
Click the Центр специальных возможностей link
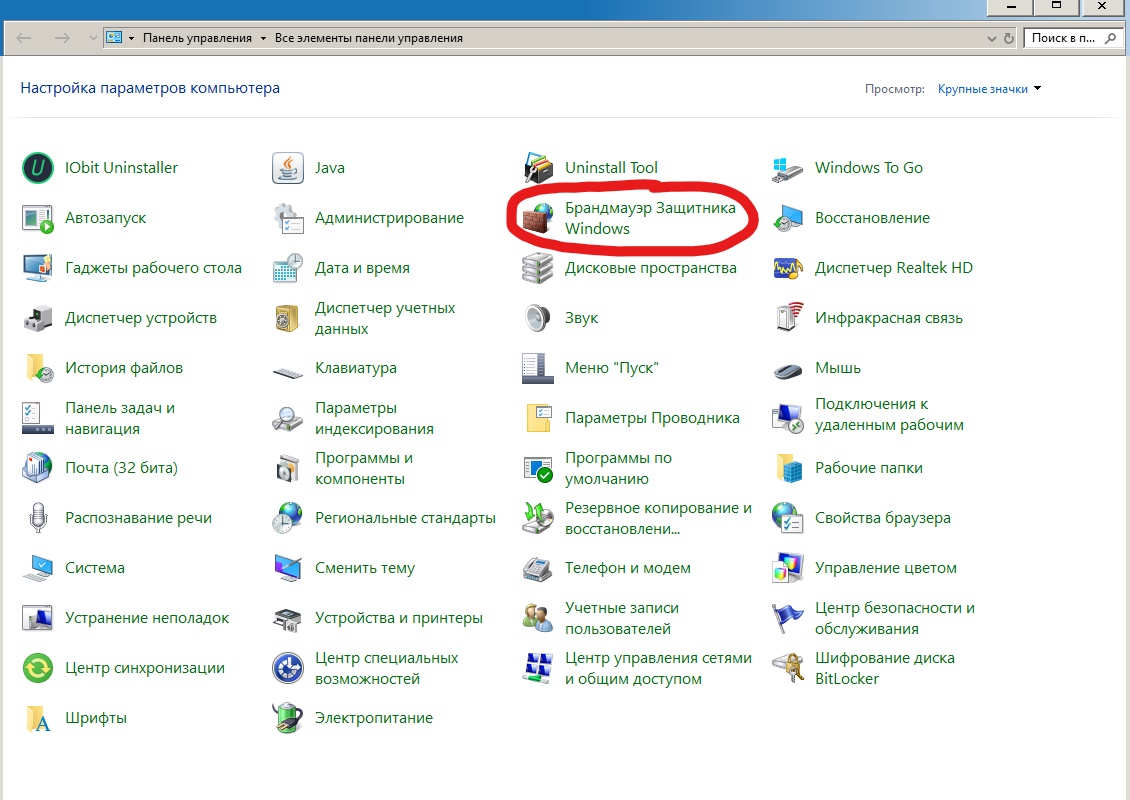pos(386,667)
